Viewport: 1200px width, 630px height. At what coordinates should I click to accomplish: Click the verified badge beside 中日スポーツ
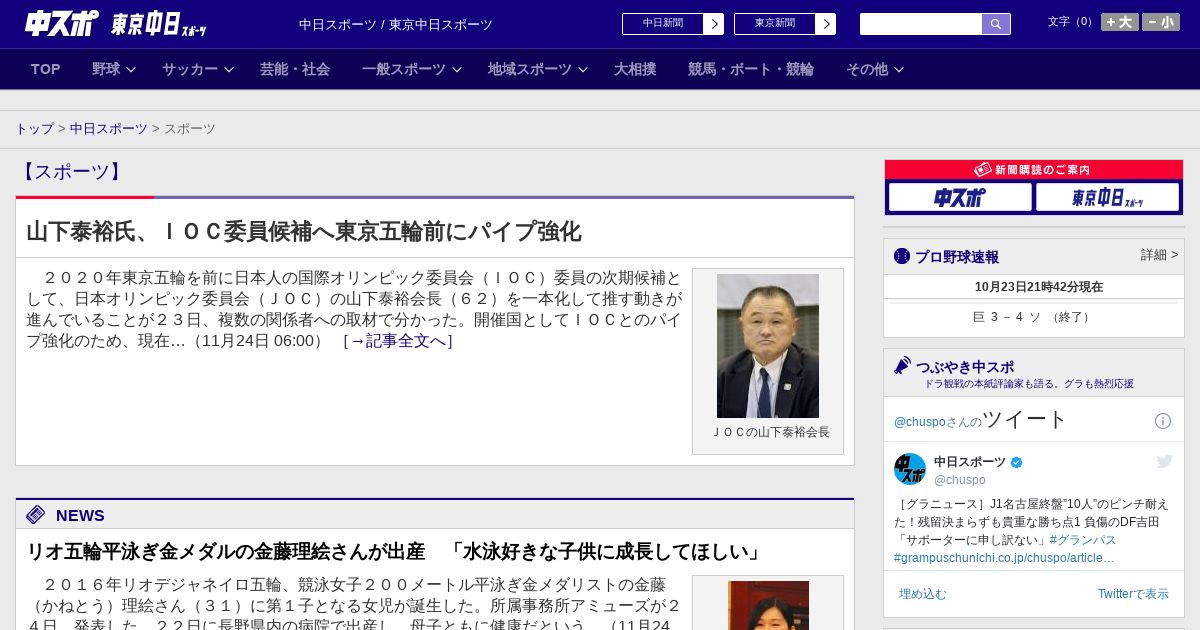coord(1017,462)
